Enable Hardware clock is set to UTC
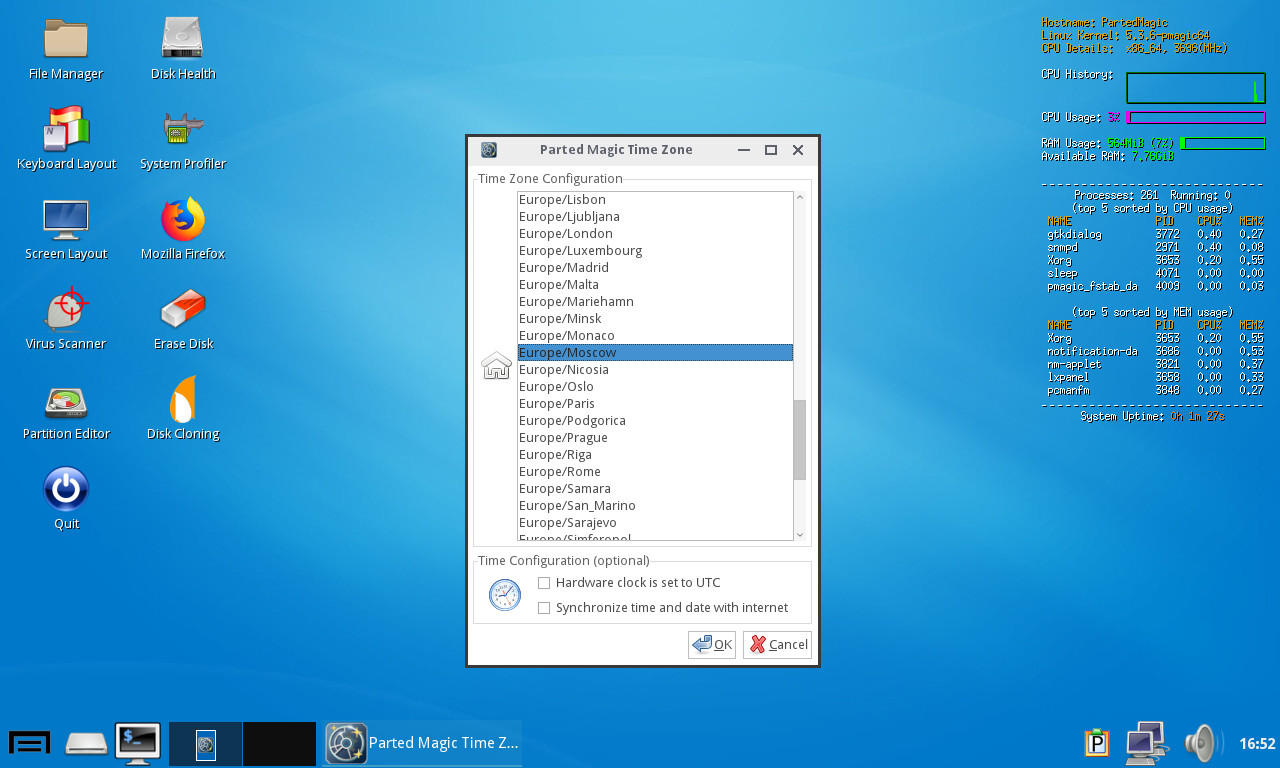 click(x=544, y=583)
